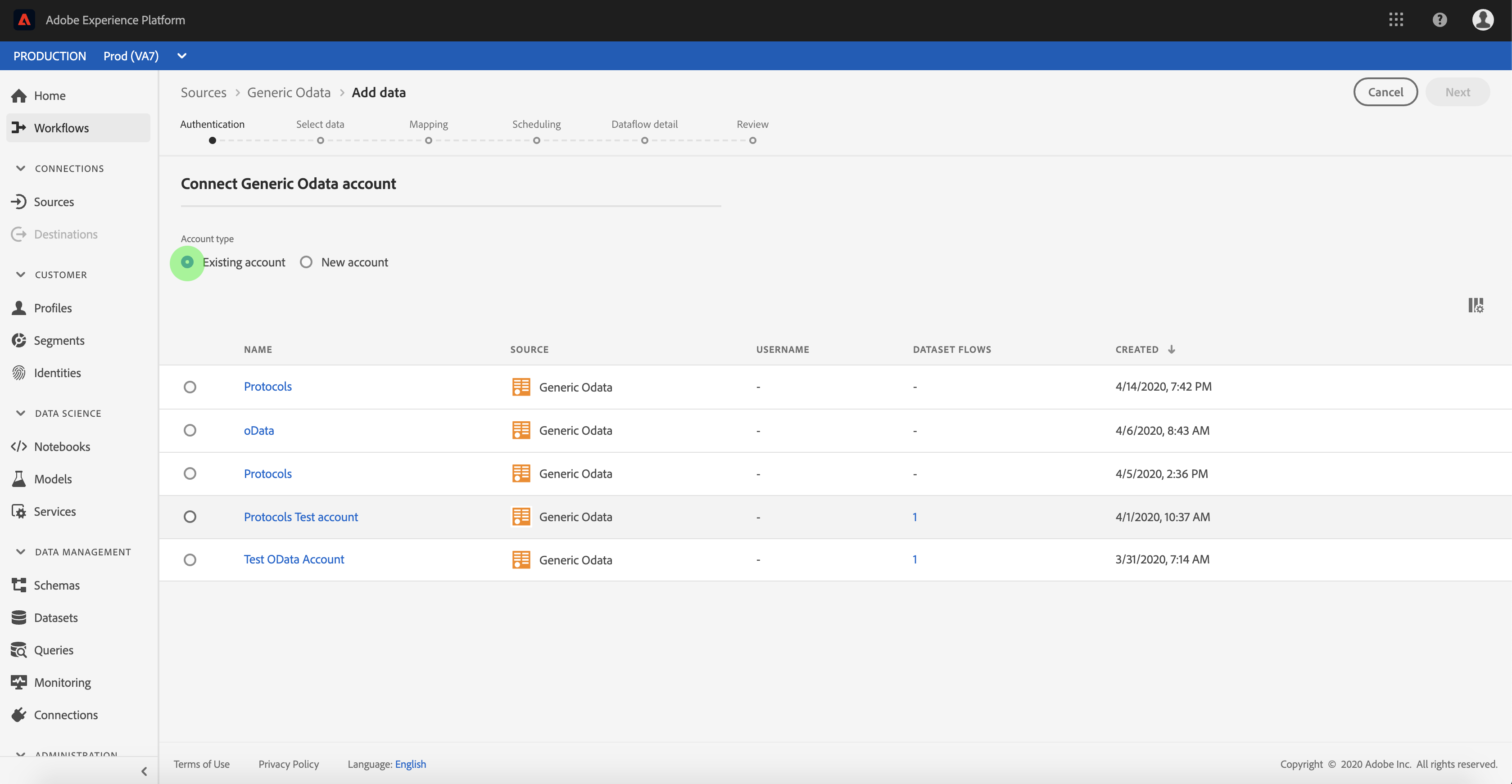The height and width of the screenshot is (784, 1512).
Task: Open the Protocols Test account link
Action: pos(300,517)
